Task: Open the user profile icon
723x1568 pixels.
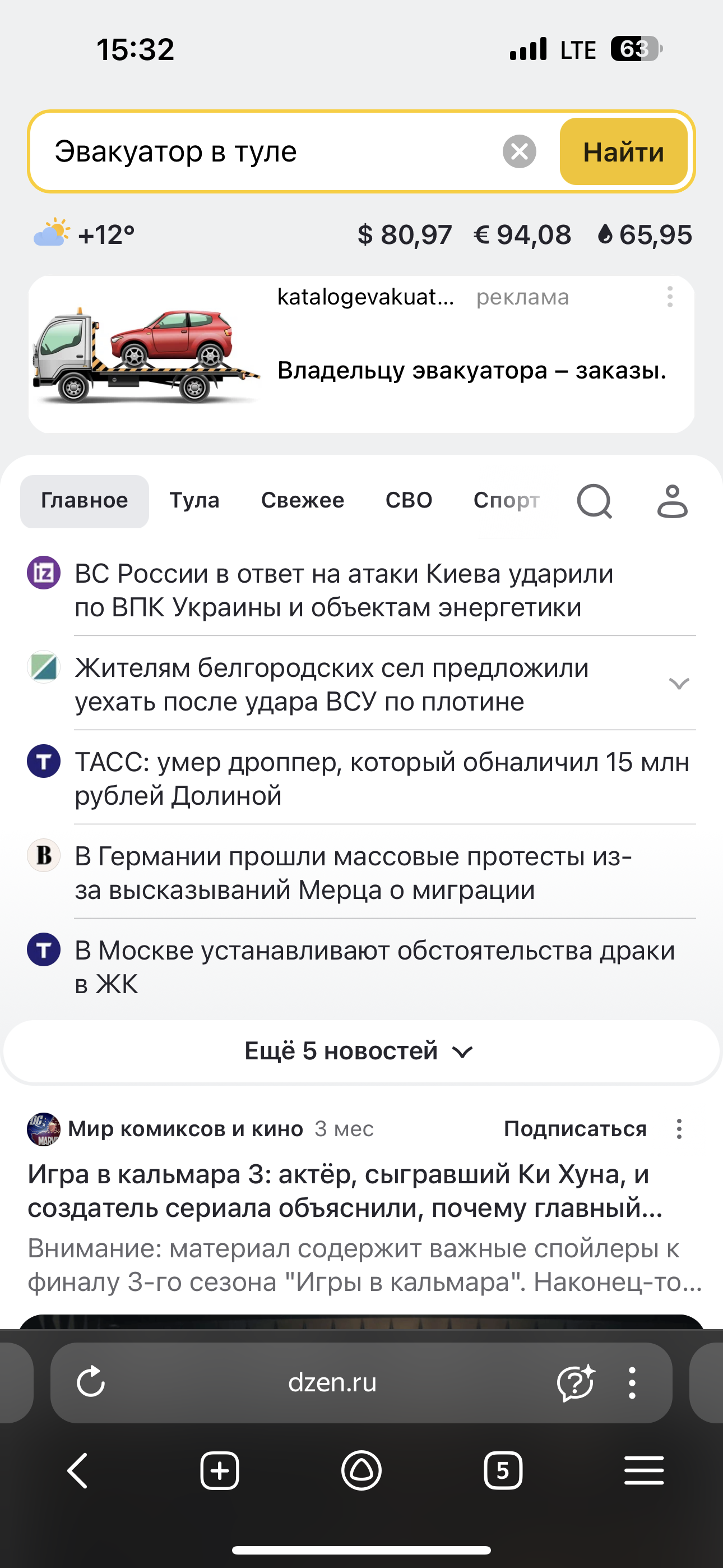Action: pos(672,501)
